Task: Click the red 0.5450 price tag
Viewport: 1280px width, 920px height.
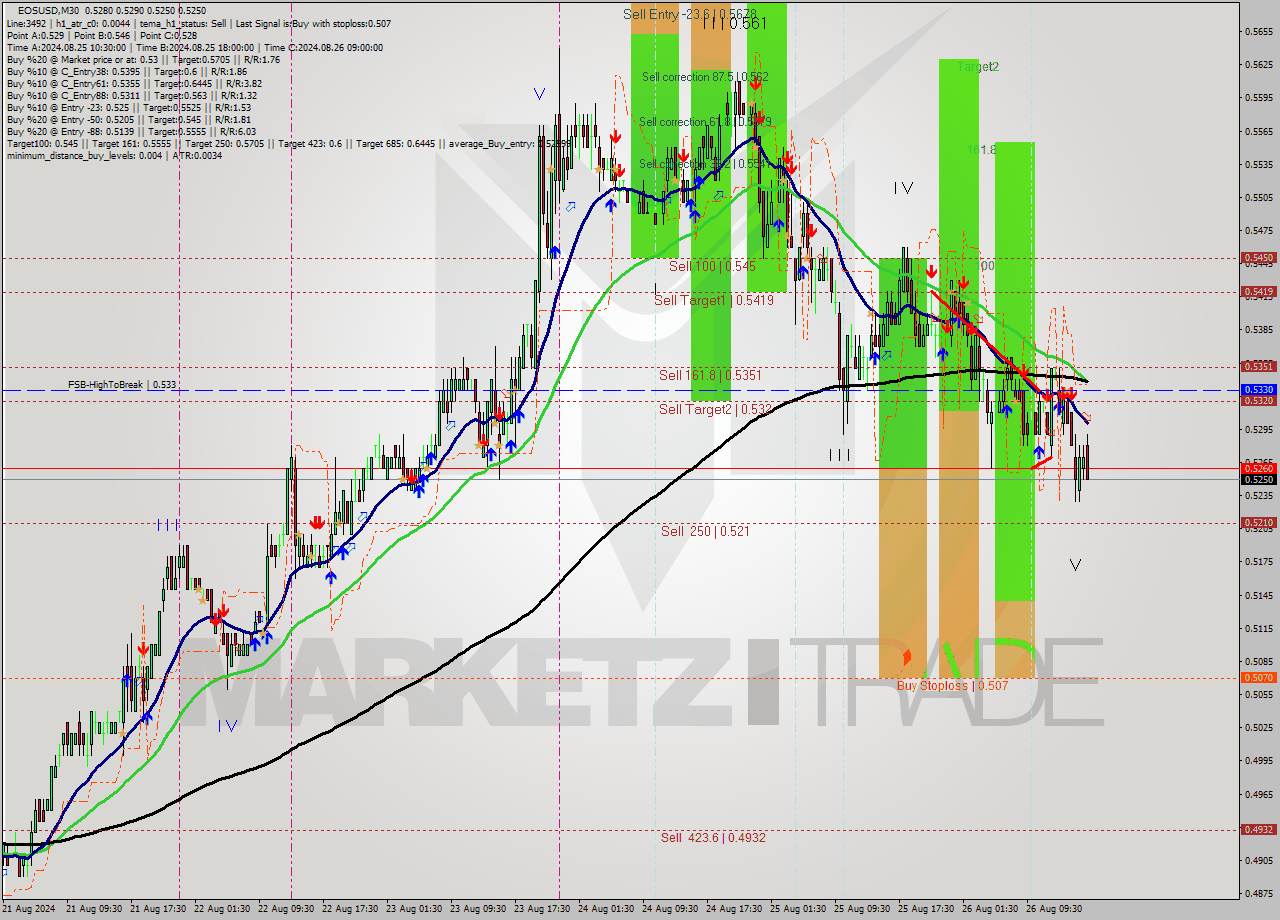Action: point(1258,257)
